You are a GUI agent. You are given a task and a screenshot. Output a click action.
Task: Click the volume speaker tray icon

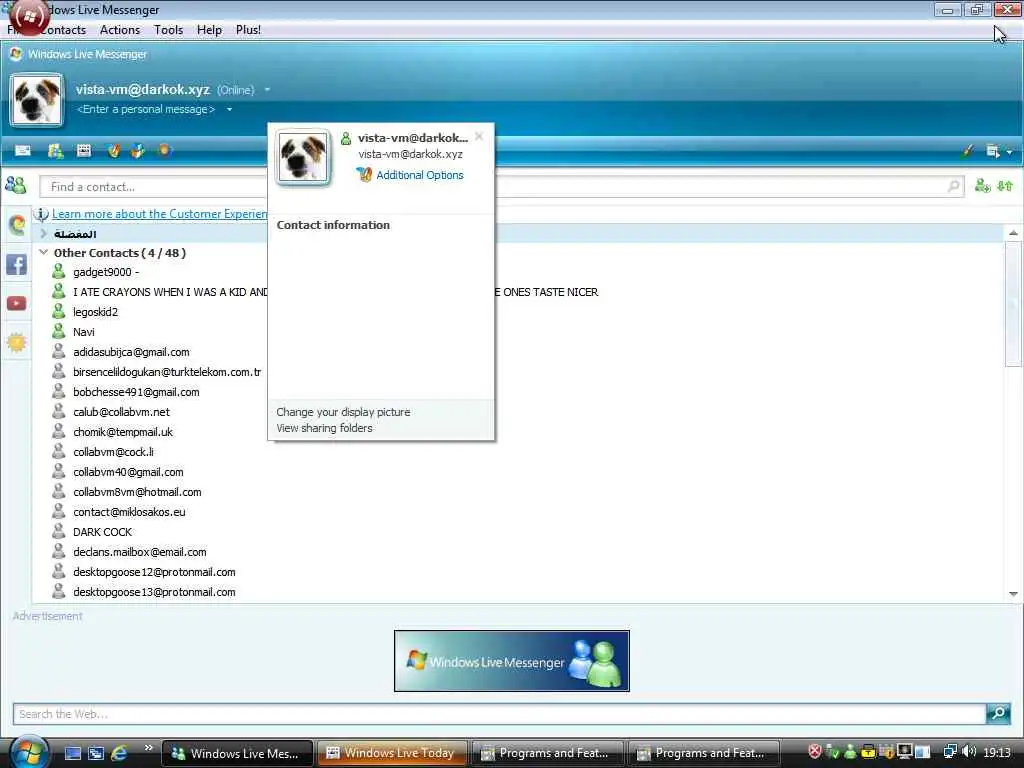(x=969, y=752)
